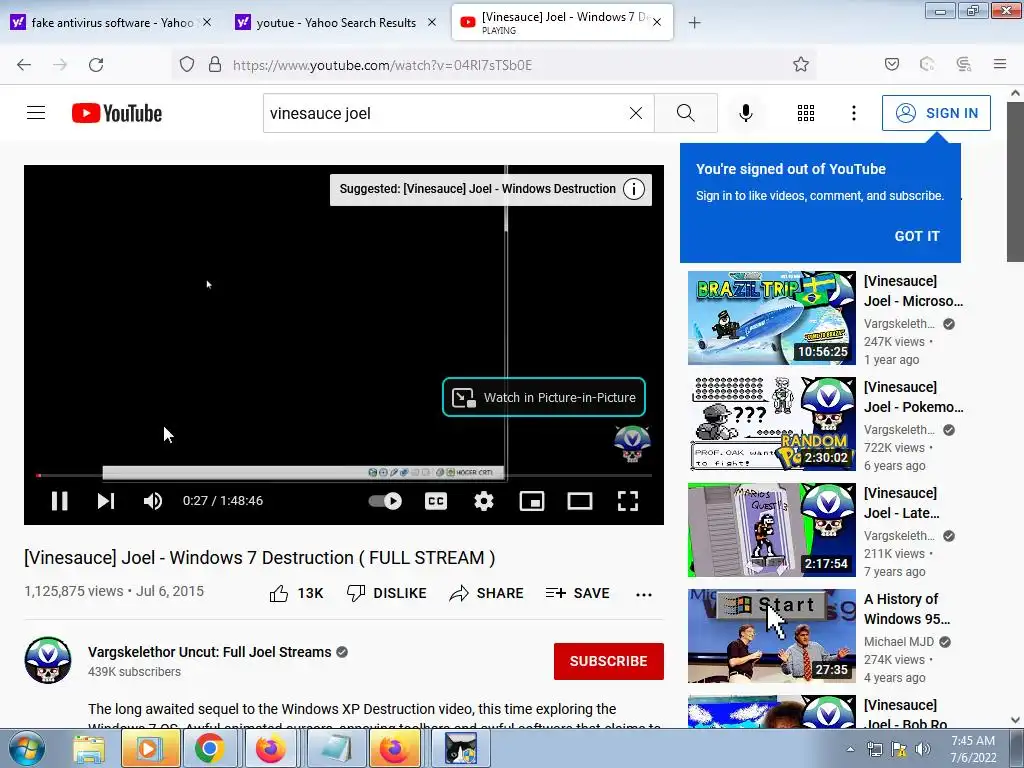Open the taskbar clock showing 7:45 AM

[x=973, y=749]
